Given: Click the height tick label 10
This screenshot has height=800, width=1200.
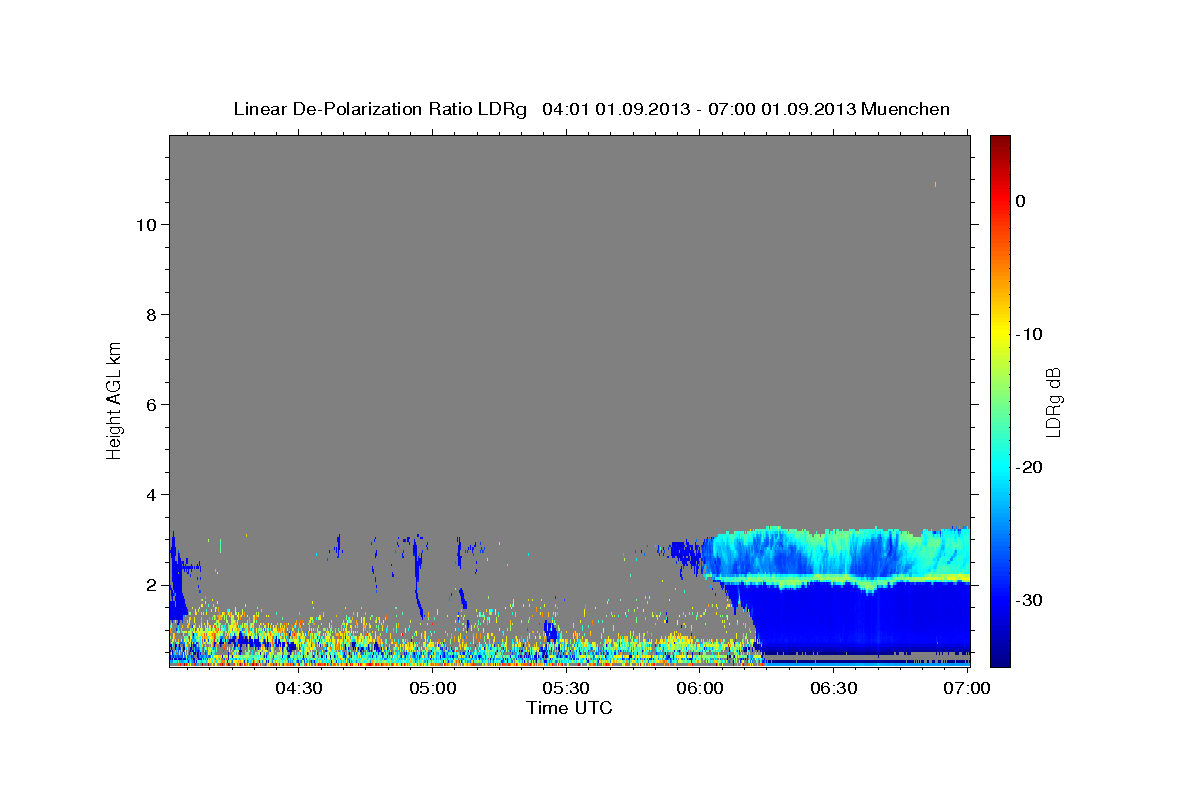Looking at the screenshot, I should tap(145, 224).
